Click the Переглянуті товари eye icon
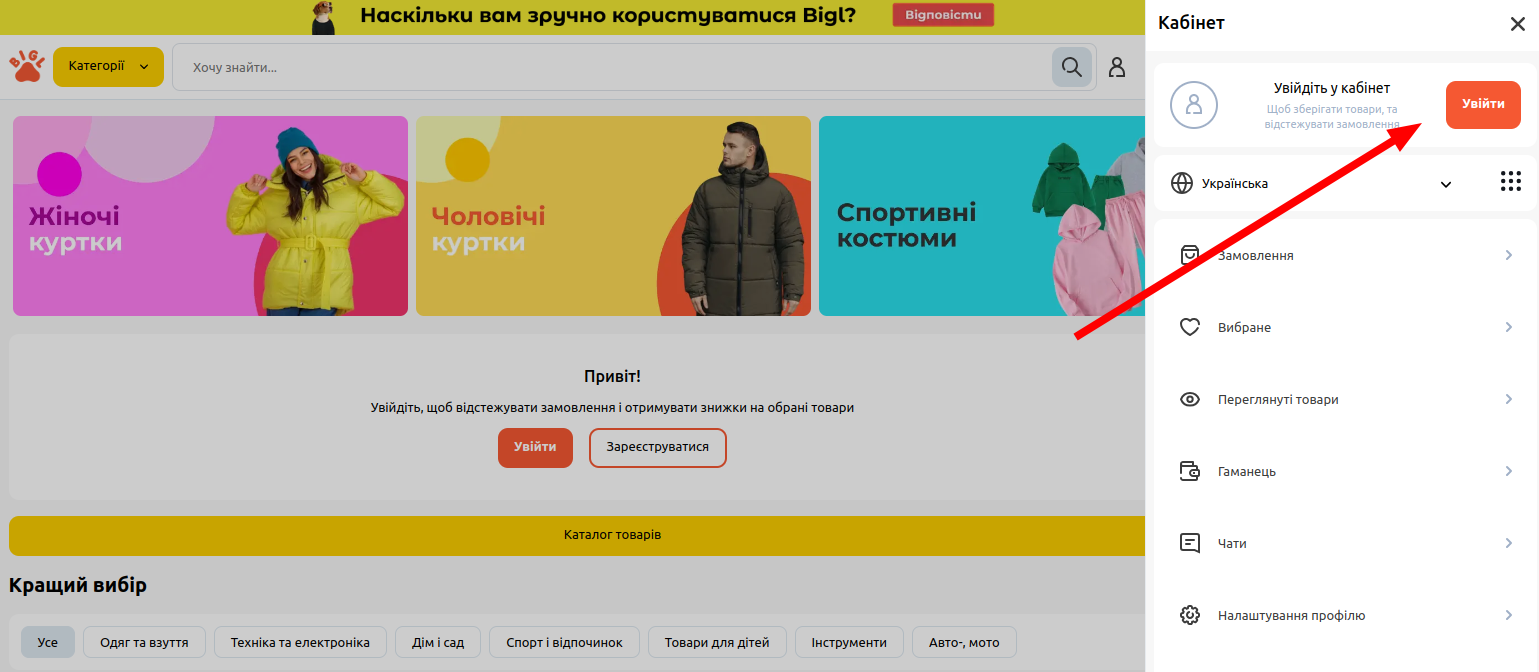This screenshot has height=672, width=1539. pyautogui.click(x=1189, y=399)
